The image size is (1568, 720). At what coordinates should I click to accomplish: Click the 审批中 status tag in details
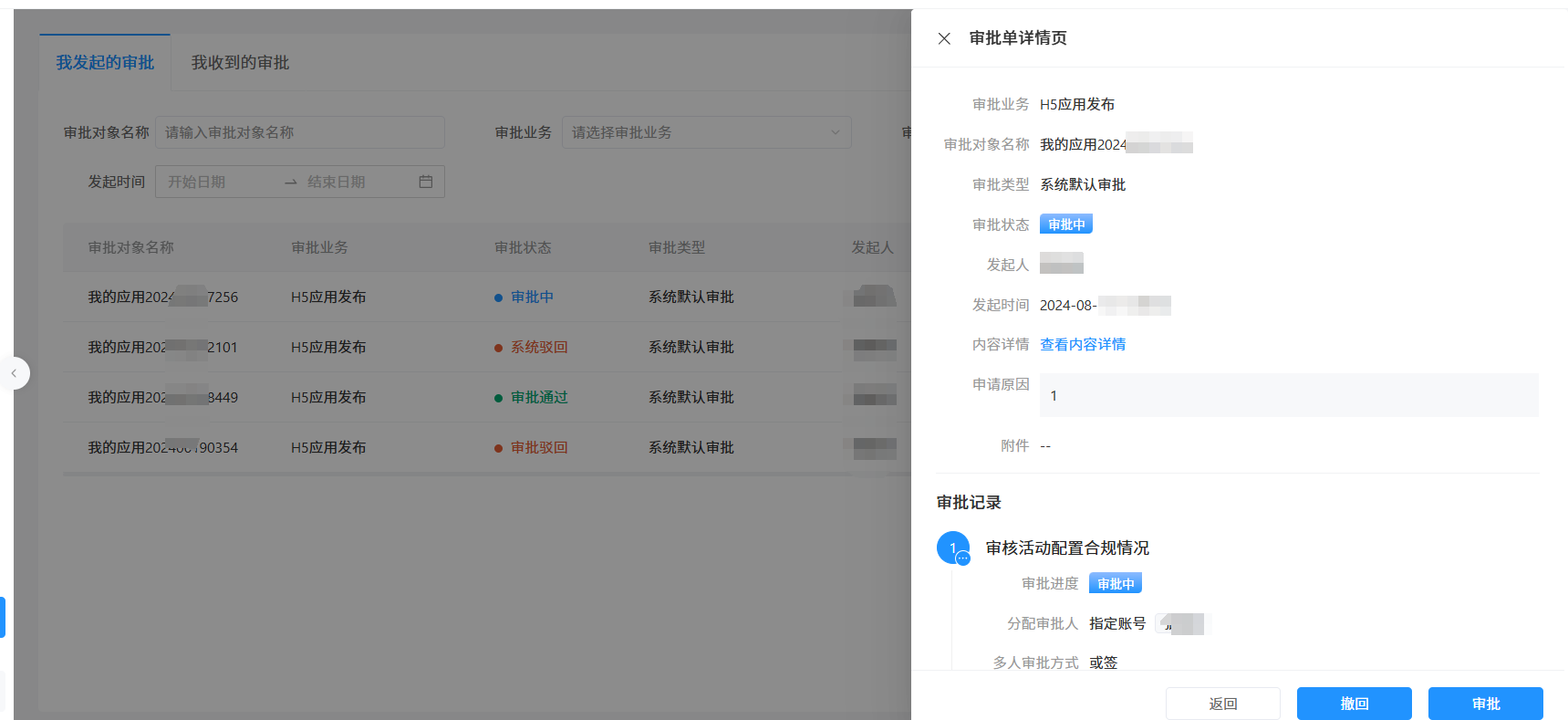pyautogui.click(x=1066, y=224)
